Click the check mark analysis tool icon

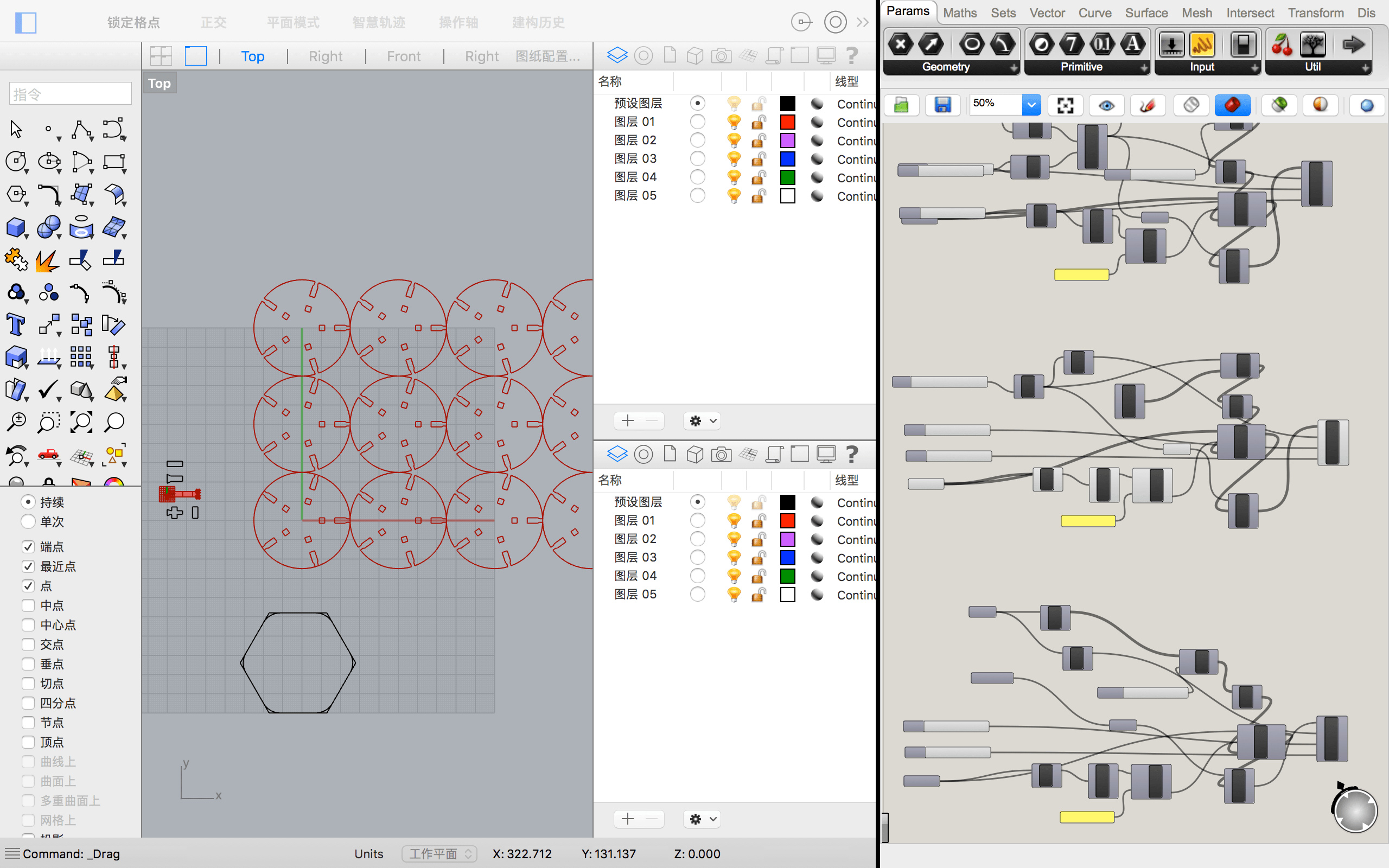pyautogui.click(x=48, y=391)
